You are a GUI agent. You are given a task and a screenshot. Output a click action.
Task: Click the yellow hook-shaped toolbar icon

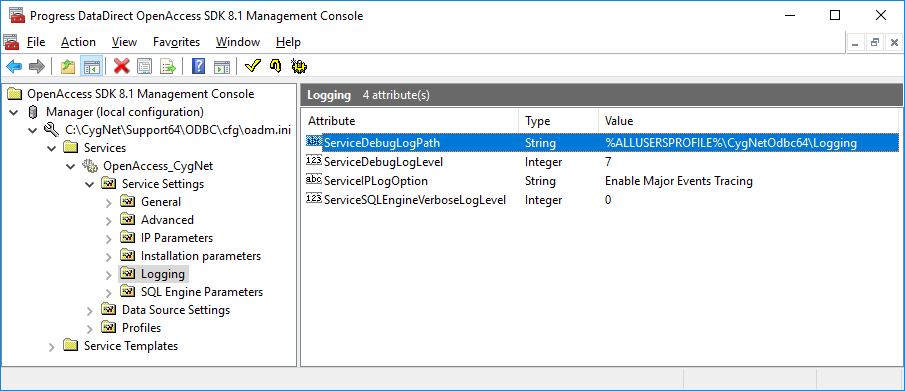(x=275, y=66)
